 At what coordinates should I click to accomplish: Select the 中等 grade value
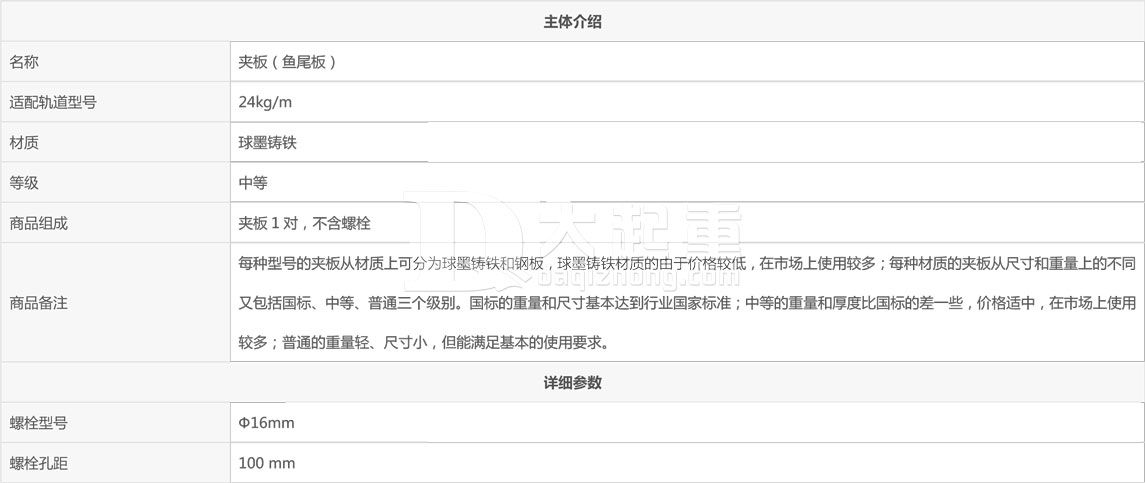(253, 183)
